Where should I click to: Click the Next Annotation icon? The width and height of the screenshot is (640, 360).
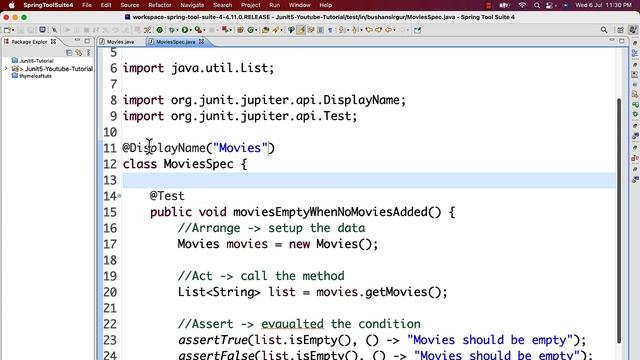click(x=341, y=30)
